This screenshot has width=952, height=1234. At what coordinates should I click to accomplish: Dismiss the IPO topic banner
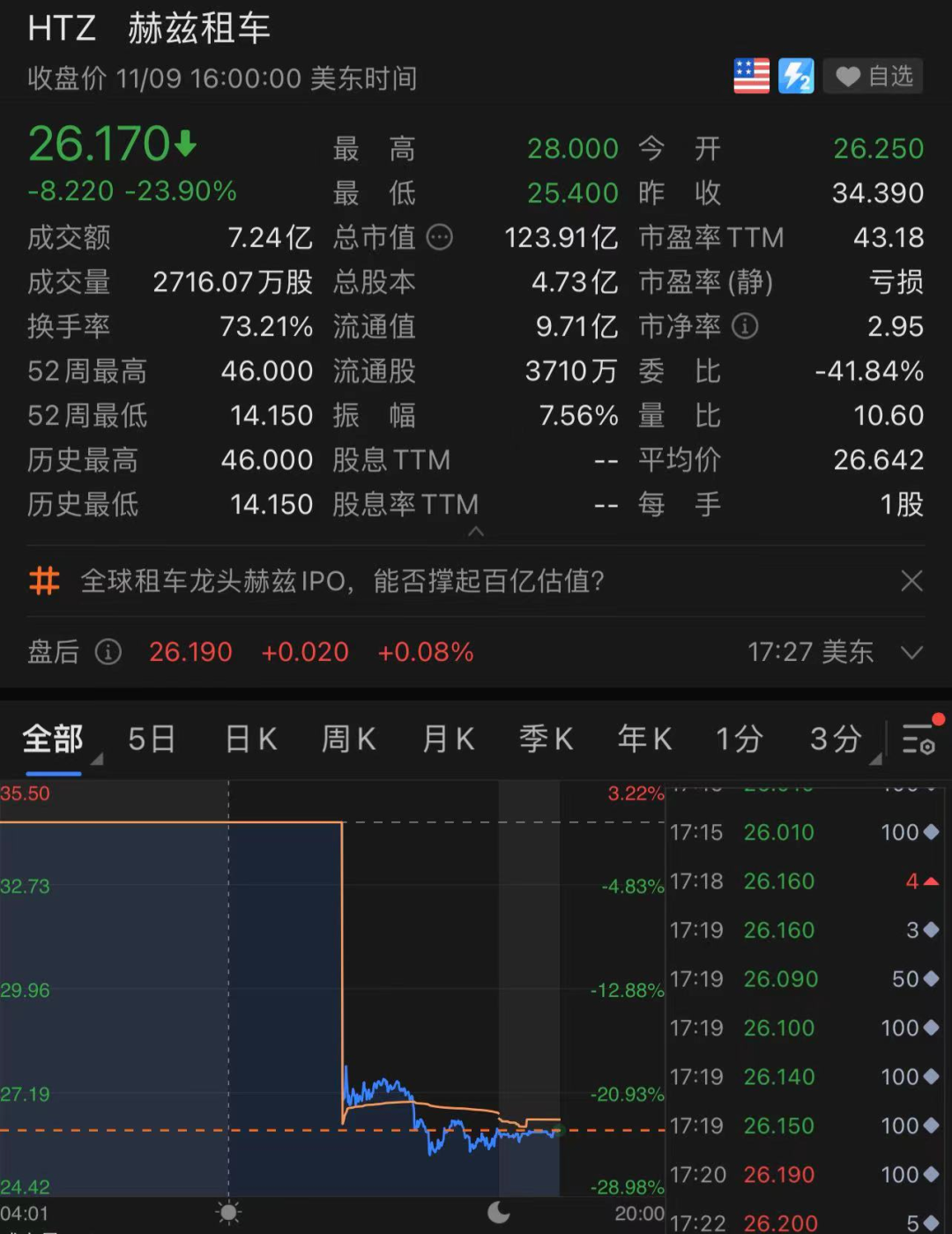911,581
